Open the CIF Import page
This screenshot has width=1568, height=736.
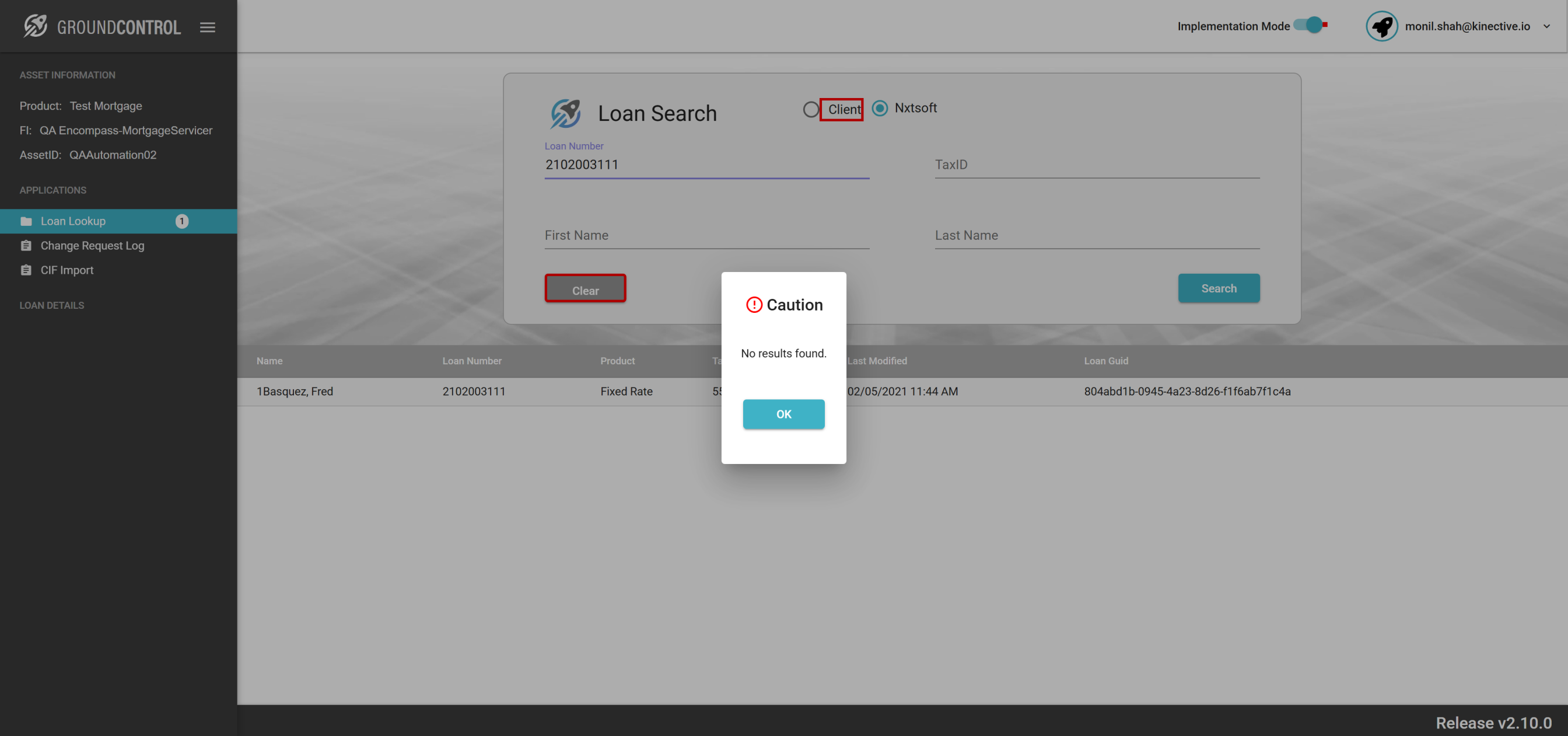(67, 270)
